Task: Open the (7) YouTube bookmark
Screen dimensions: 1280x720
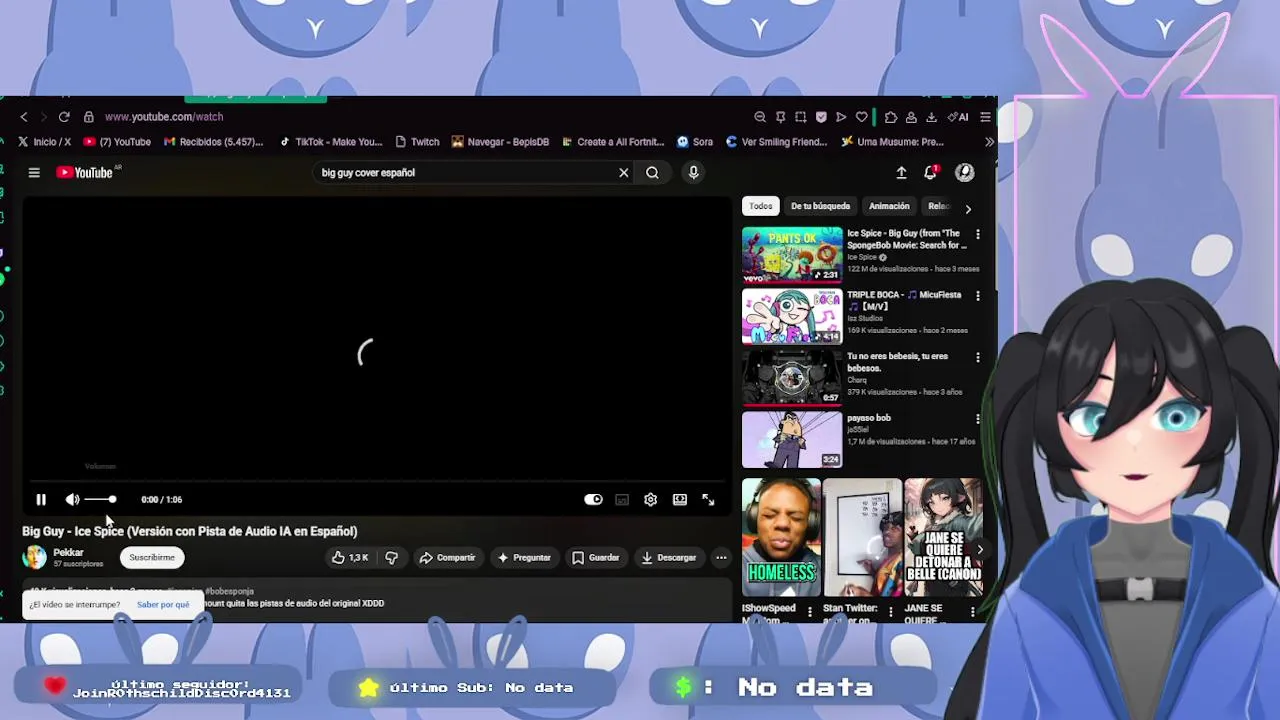Action: 117,142
